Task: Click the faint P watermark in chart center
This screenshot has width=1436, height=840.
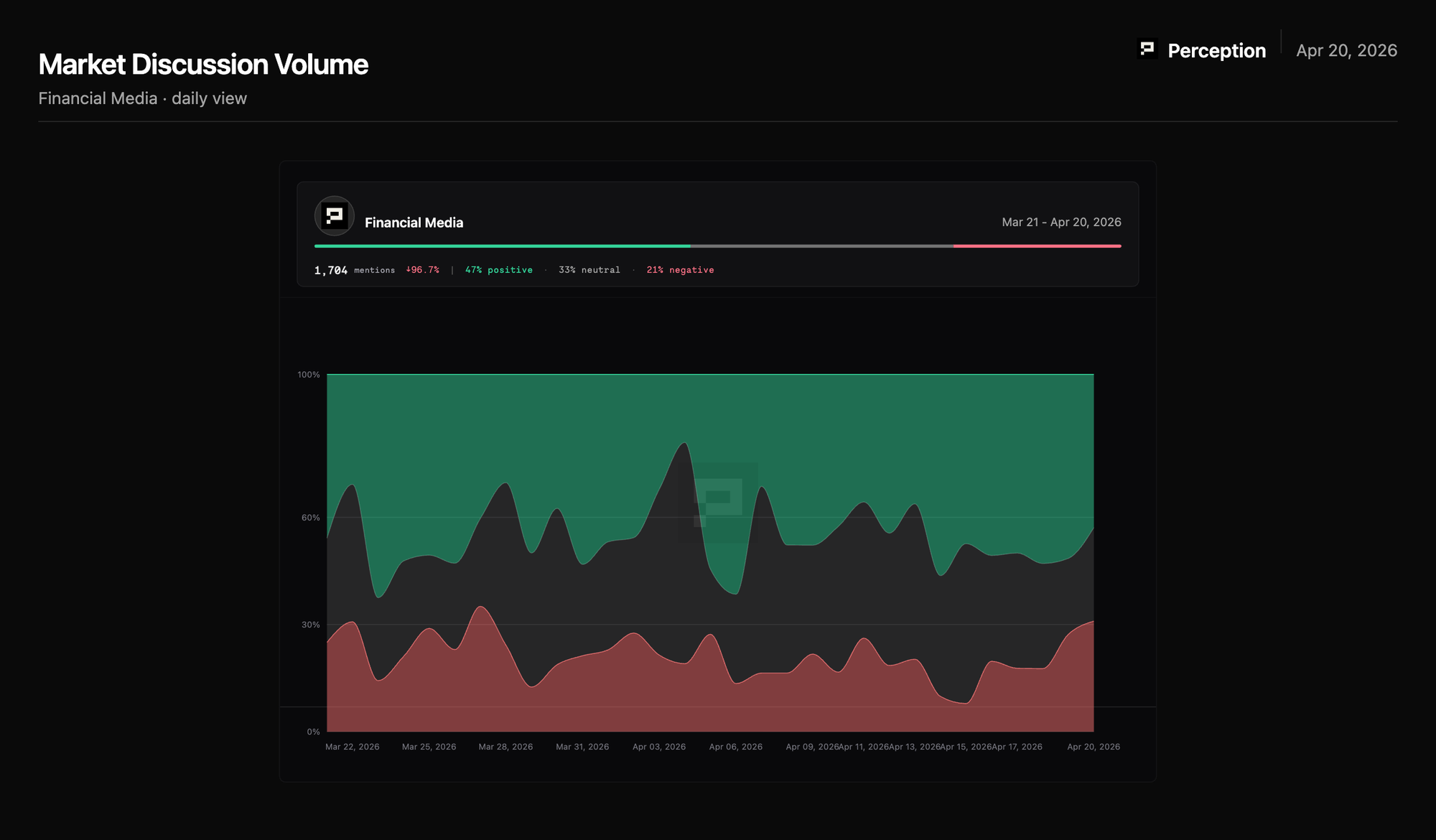Action: 719,503
